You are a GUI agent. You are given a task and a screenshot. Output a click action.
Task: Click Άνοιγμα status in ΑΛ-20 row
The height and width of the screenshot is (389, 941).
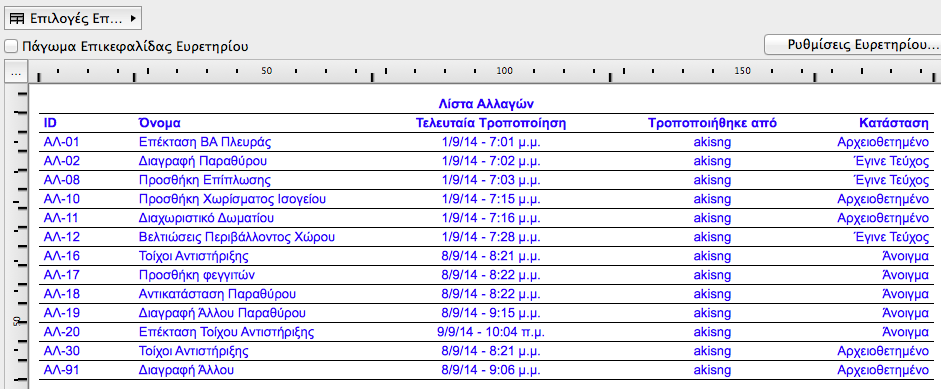tap(905, 332)
